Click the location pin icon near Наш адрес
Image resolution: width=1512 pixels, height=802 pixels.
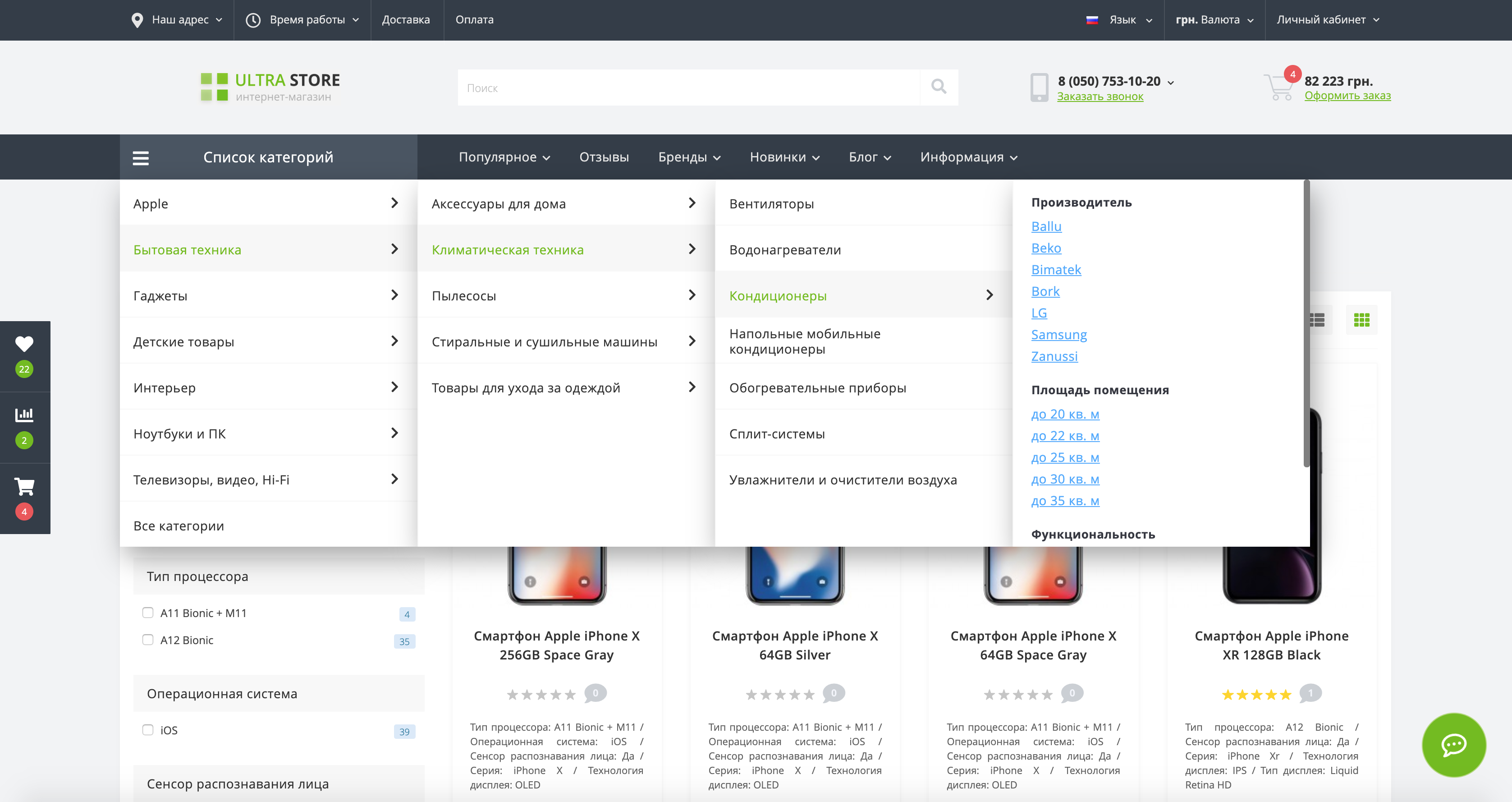point(137,20)
